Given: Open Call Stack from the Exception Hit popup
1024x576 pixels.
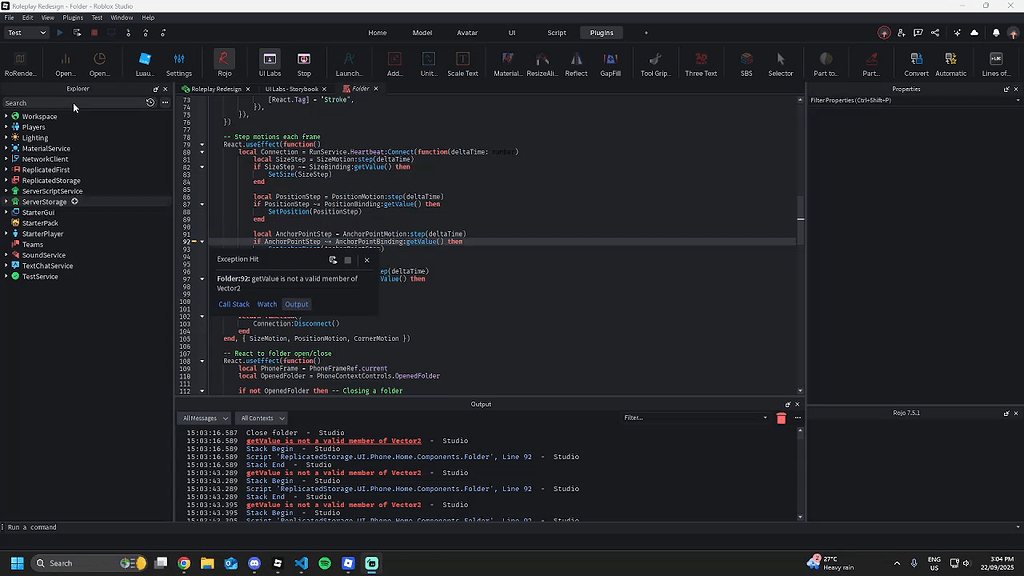Looking at the screenshot, I should (234, 304).
